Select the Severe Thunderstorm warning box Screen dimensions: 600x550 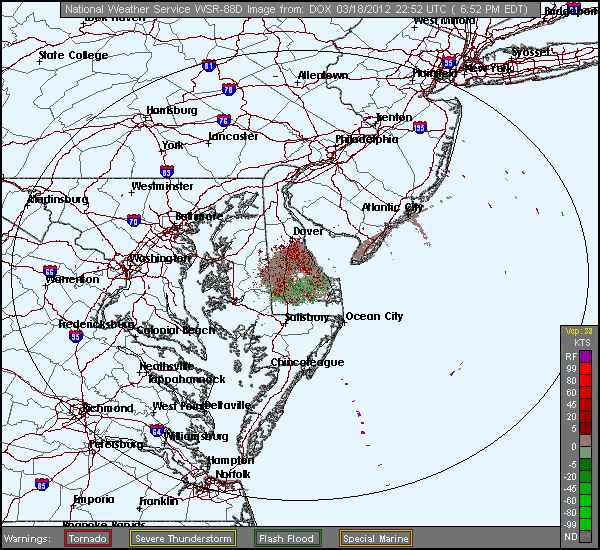coord(183,538)
